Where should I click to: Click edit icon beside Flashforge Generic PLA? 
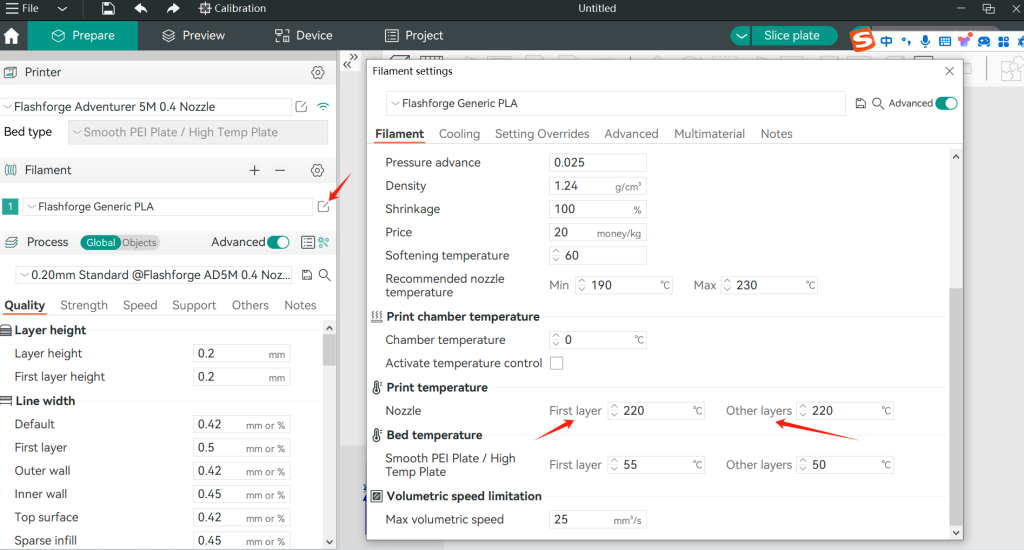click(323, 207)
